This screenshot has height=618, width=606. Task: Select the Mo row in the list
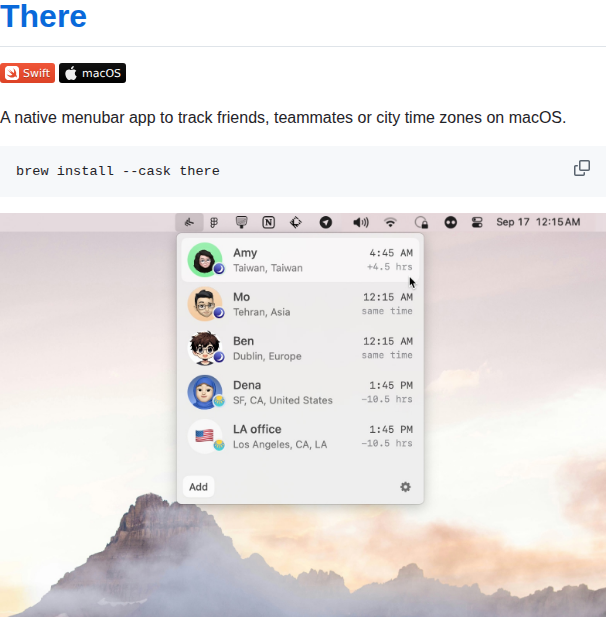(300, 304)
